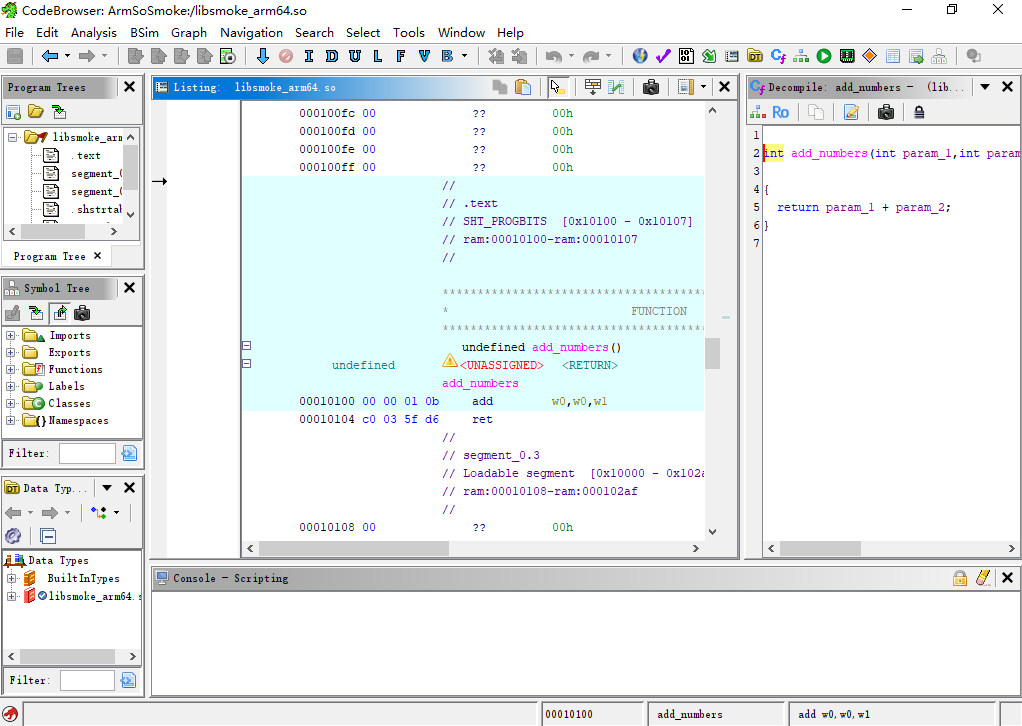
Task: Expand the BuiltInTypes node in Data Types
Action: point(11,578)
